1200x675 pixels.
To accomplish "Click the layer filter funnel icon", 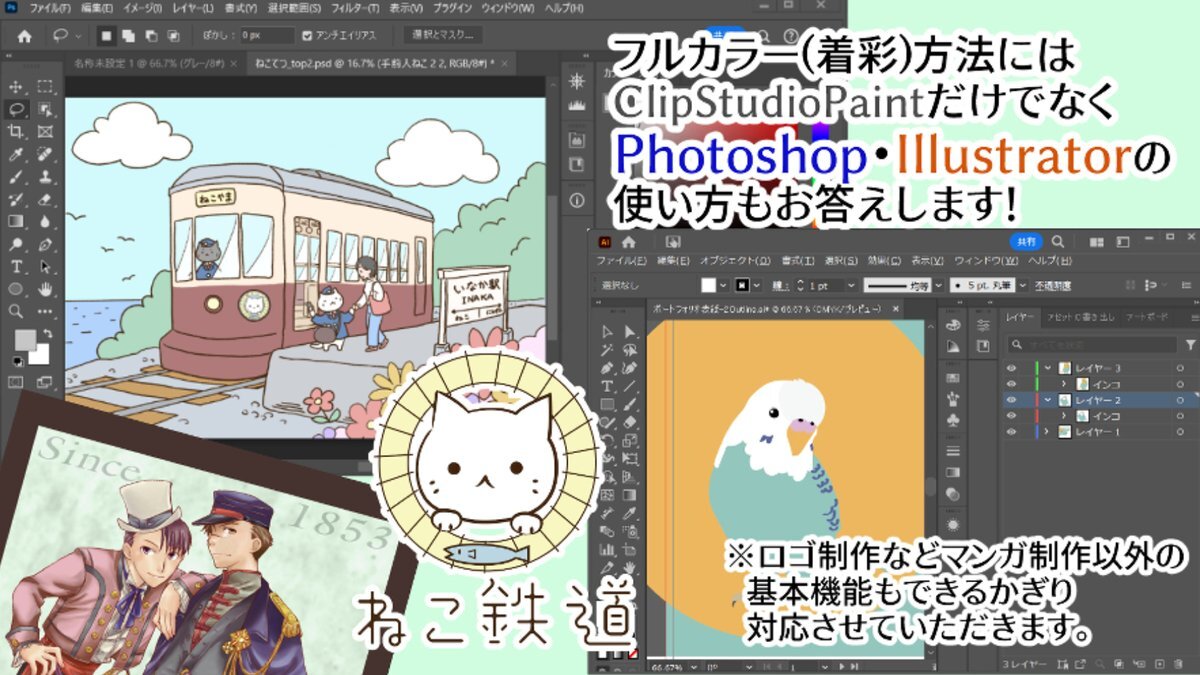I will pos(1191,345).
